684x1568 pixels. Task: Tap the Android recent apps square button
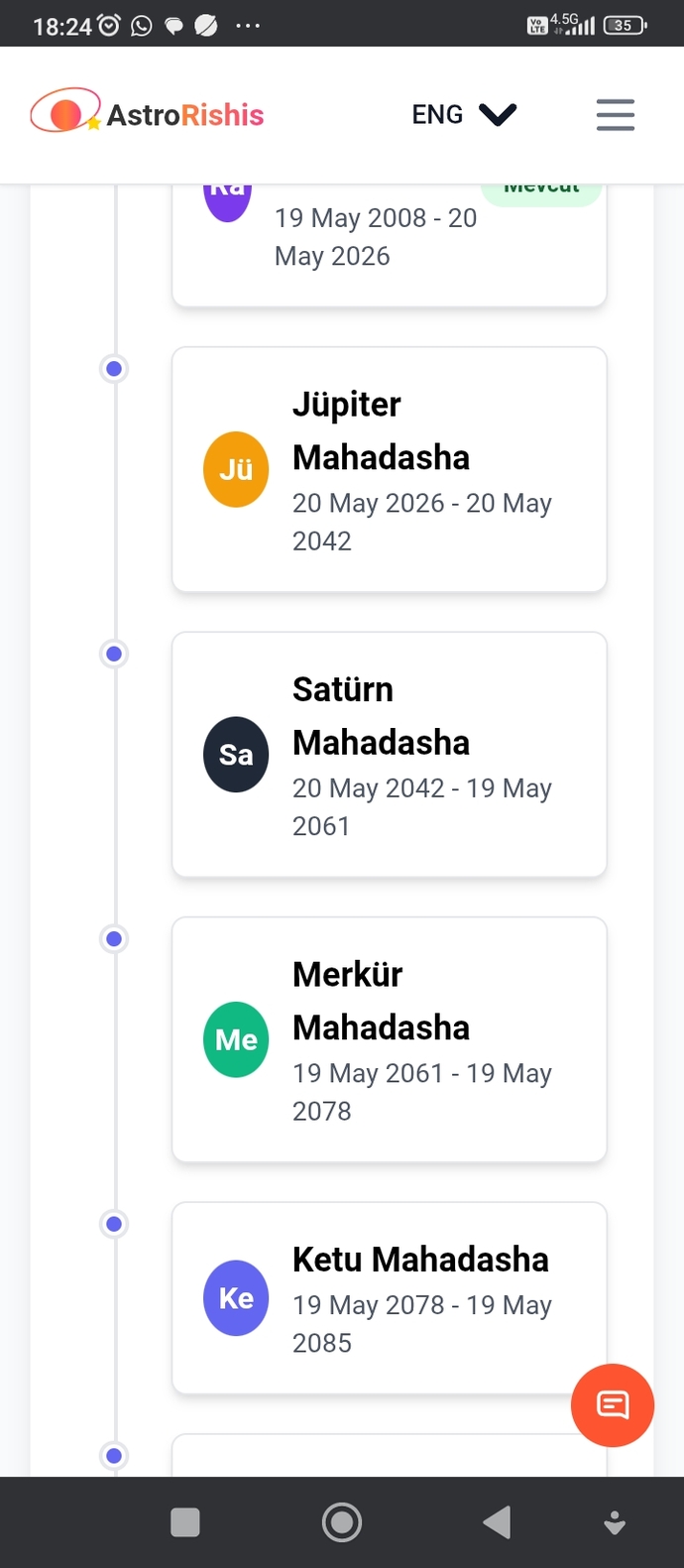(185, 1522)
